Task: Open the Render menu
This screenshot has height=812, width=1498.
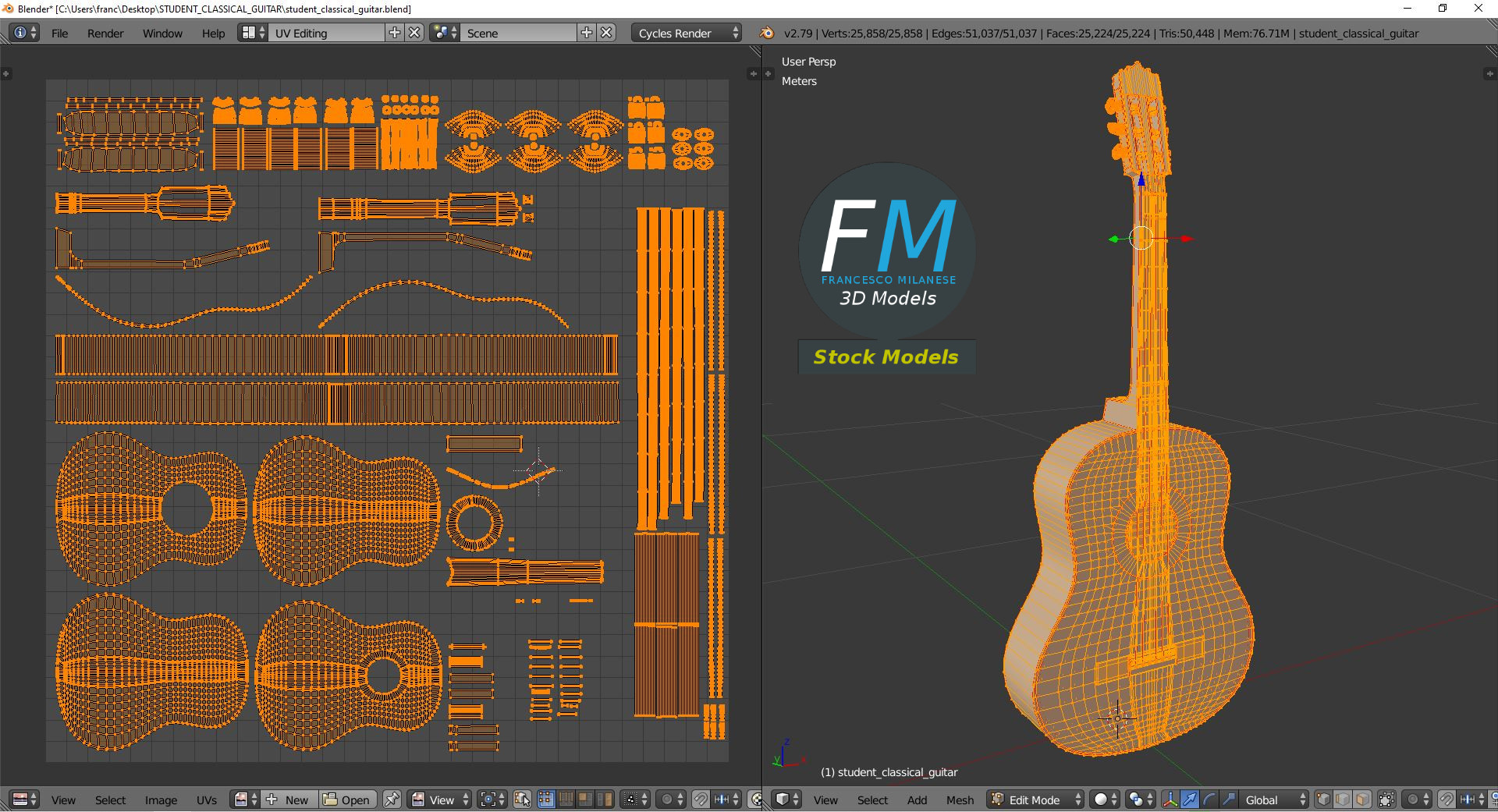Action: pos(105,34)
